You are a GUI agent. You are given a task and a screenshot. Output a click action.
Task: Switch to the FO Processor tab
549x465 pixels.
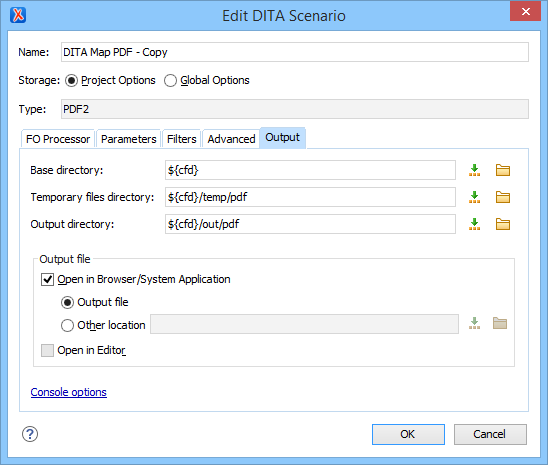point(58,139)
